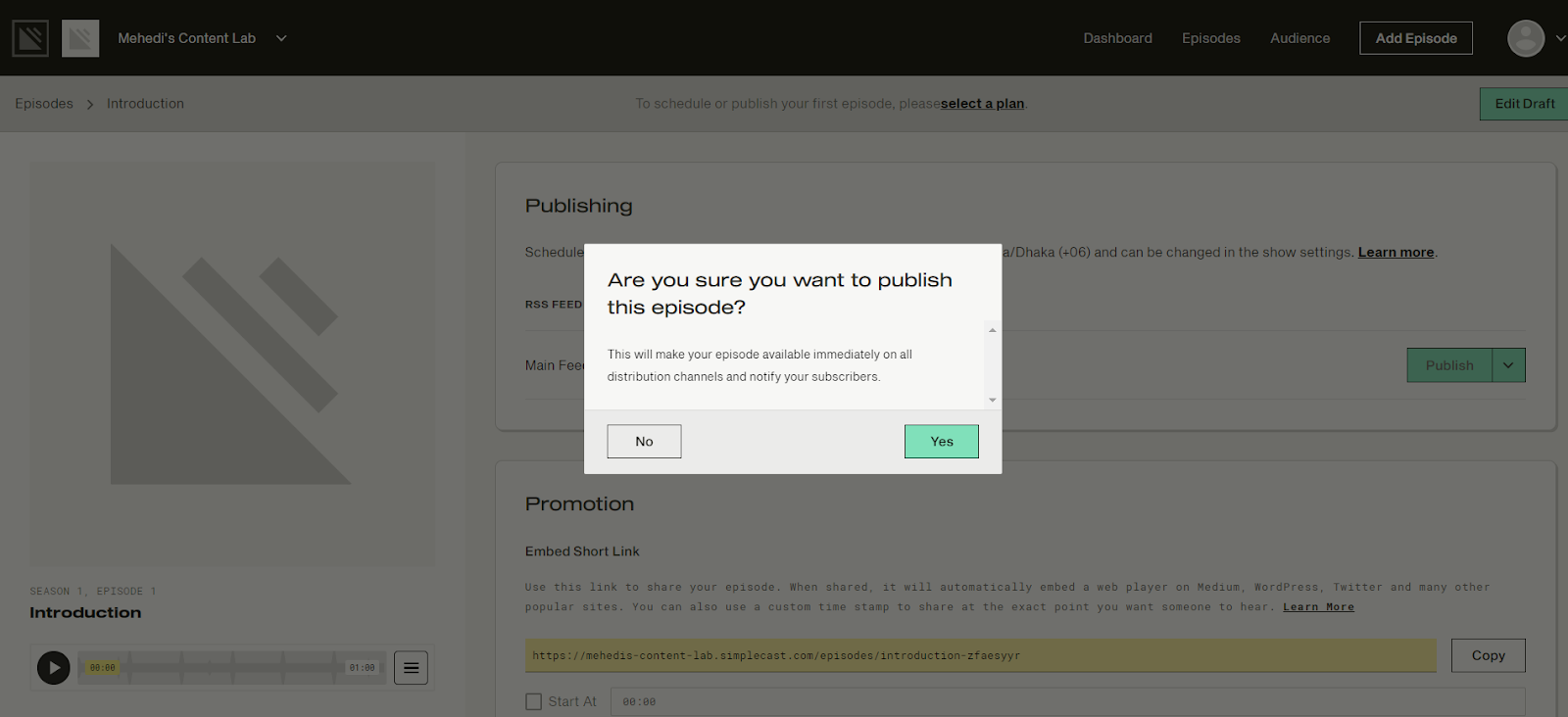Play the Introduction episode audio

[x=53, y=668]
